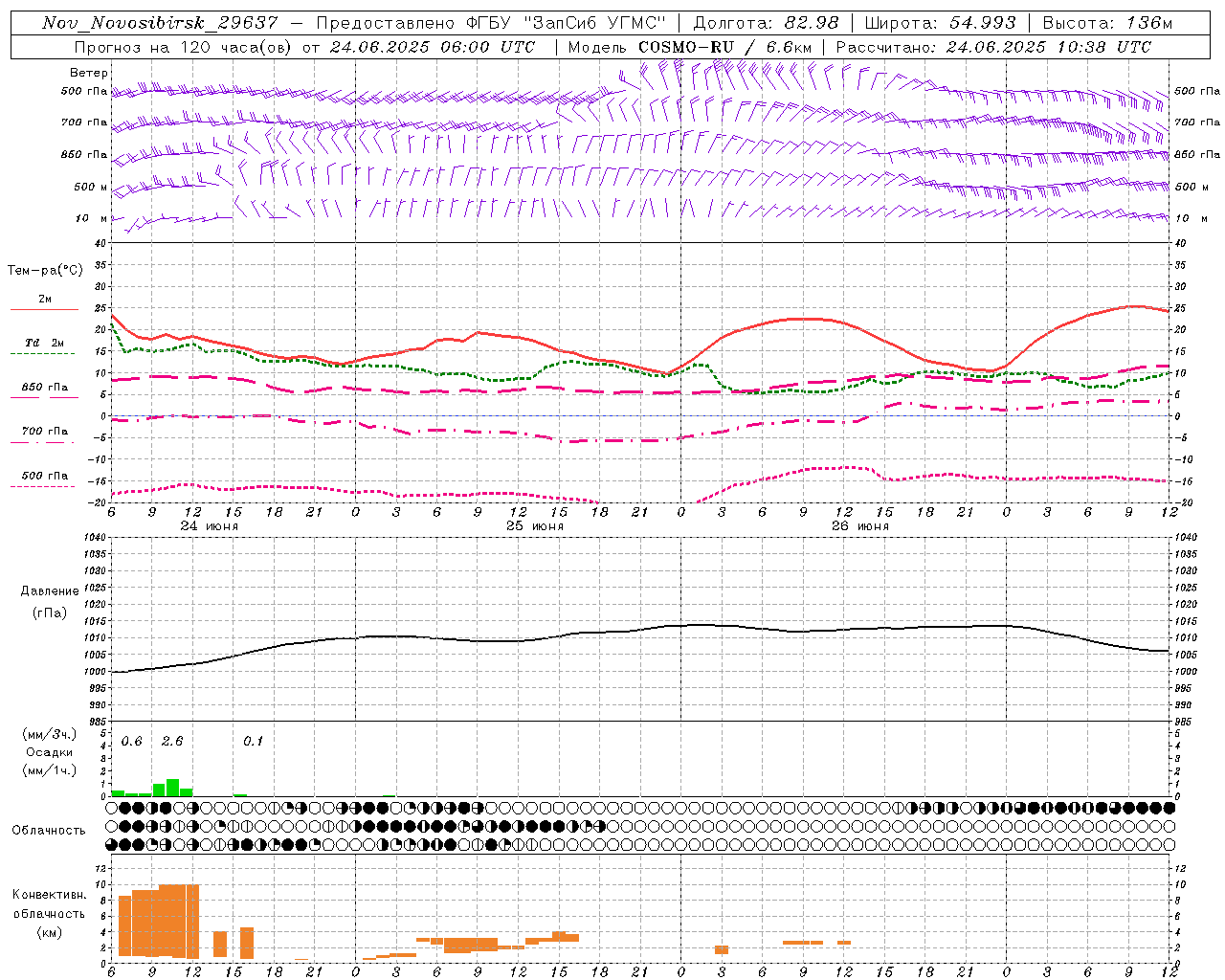Click the '1040' value on left pressure axis
This screenshot has width=1225, height=980.
[x=94, y=537]
